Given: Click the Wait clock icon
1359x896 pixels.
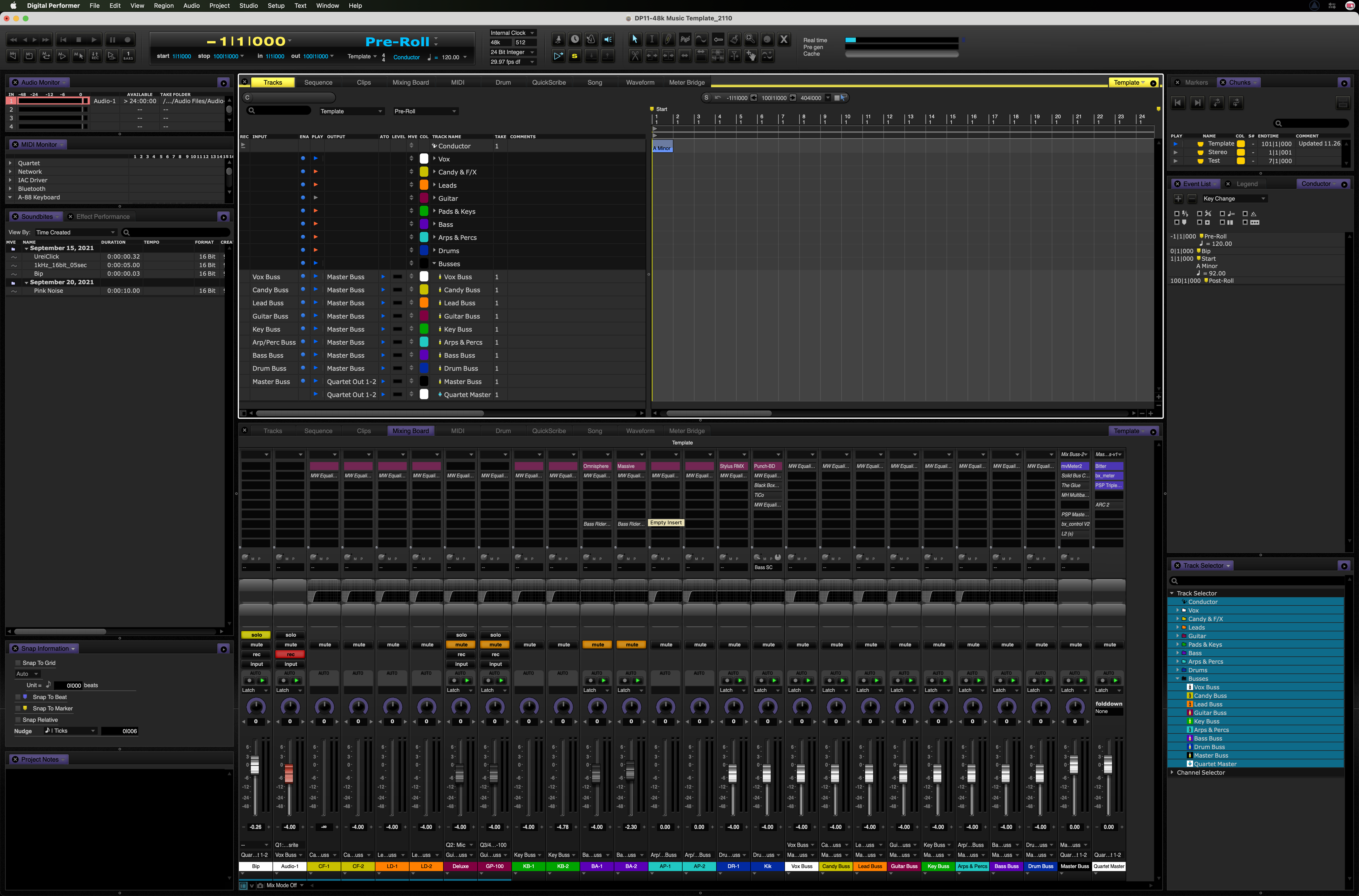Looking at the screenshot, I should (575, 39).
